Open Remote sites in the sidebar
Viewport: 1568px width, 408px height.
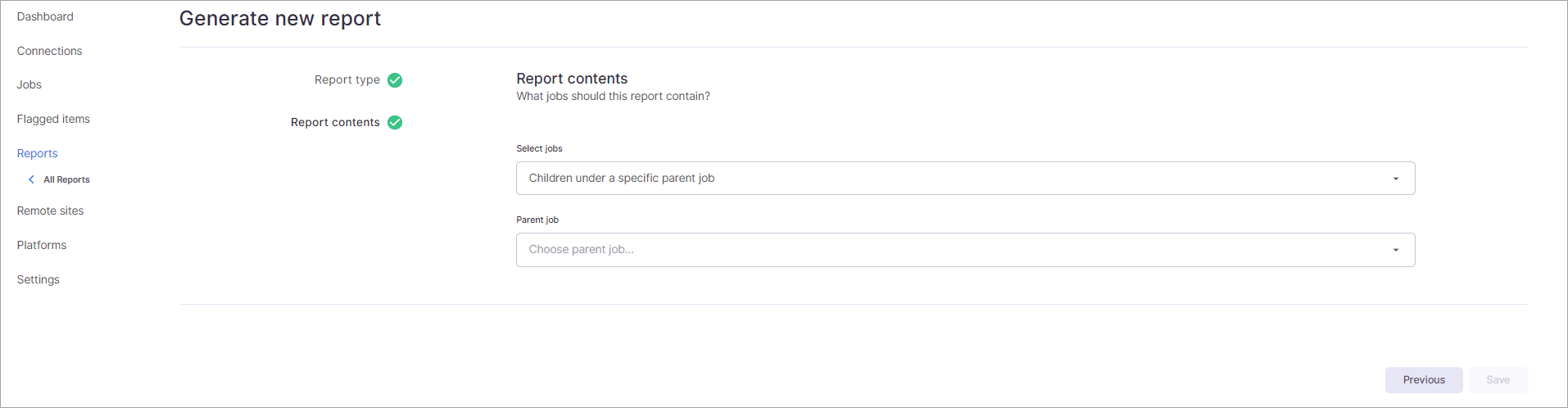click(50, 211)
